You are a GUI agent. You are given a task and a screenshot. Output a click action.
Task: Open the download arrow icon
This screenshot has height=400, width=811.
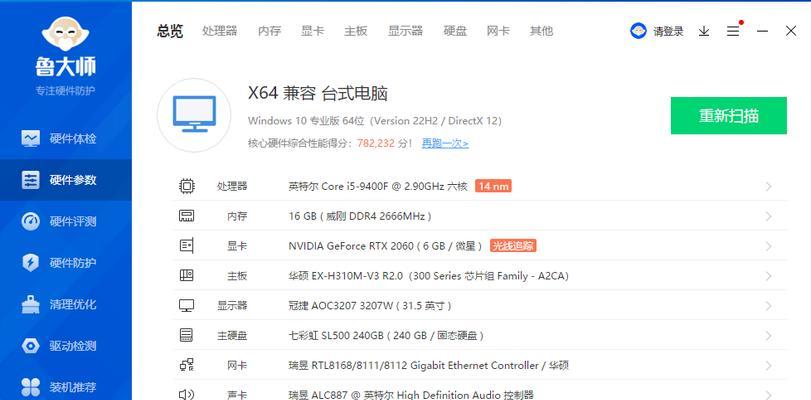pyautogui.click(x=703, y=31)
